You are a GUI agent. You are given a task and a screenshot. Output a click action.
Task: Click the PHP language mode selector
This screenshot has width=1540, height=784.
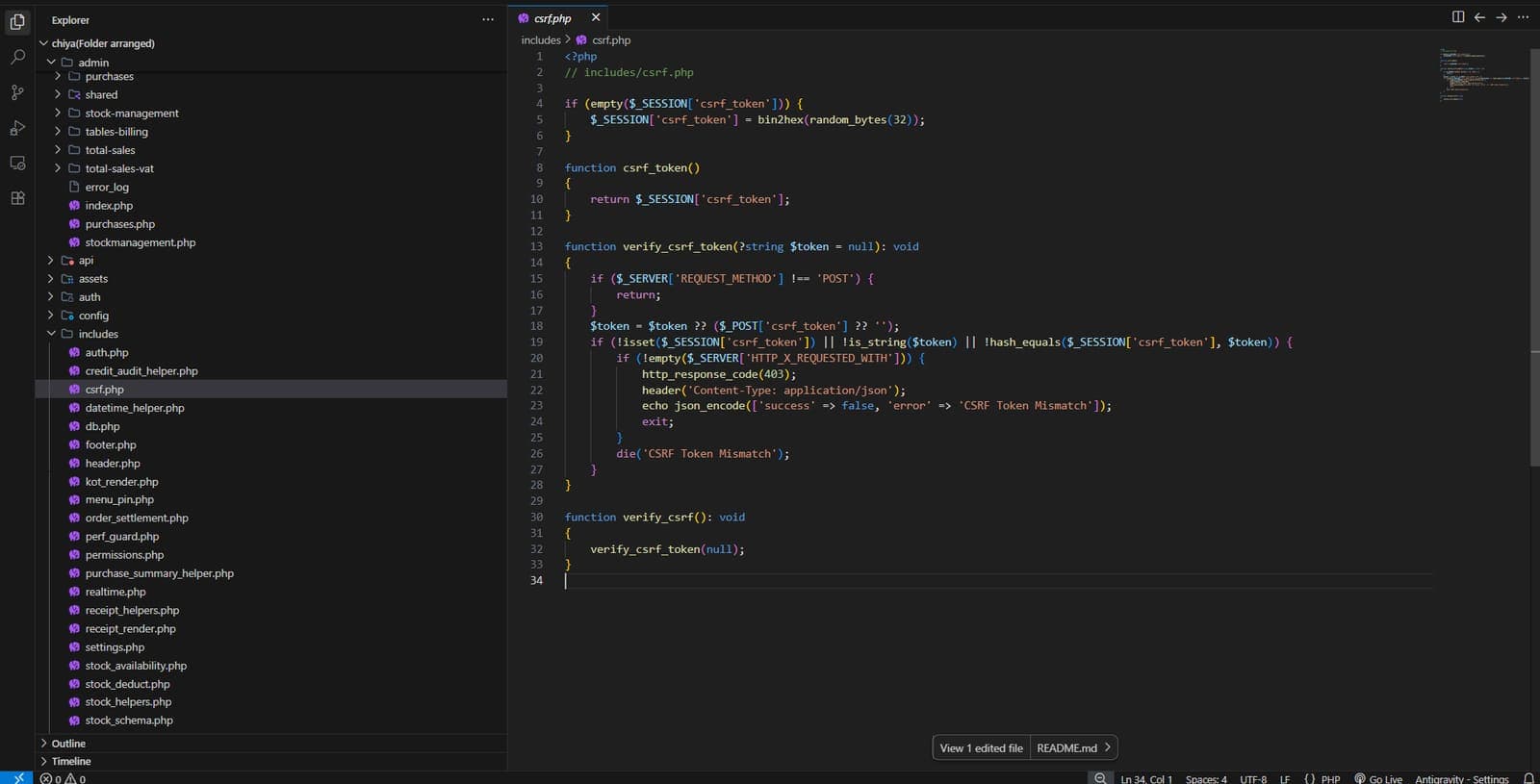click(1322, 778)
